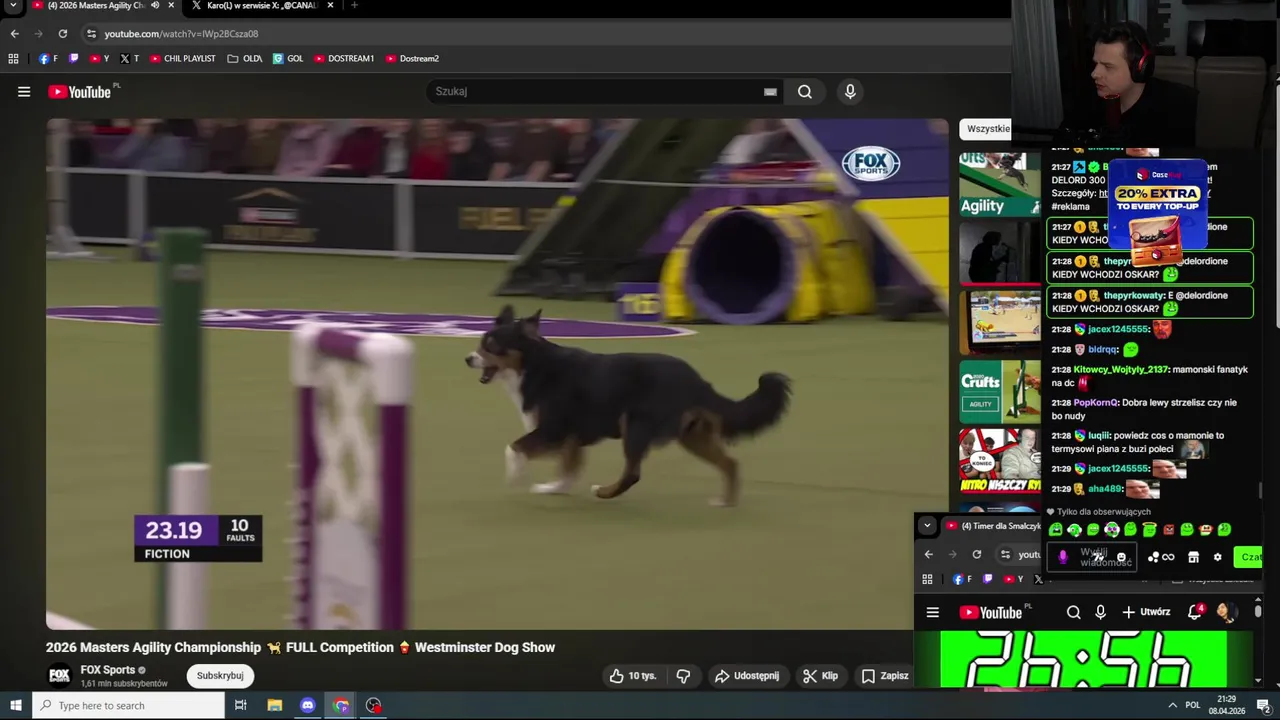Open the chat shop store icon
The image size is (1280, 720).
pyautogui.click(x=1193, y=558)
